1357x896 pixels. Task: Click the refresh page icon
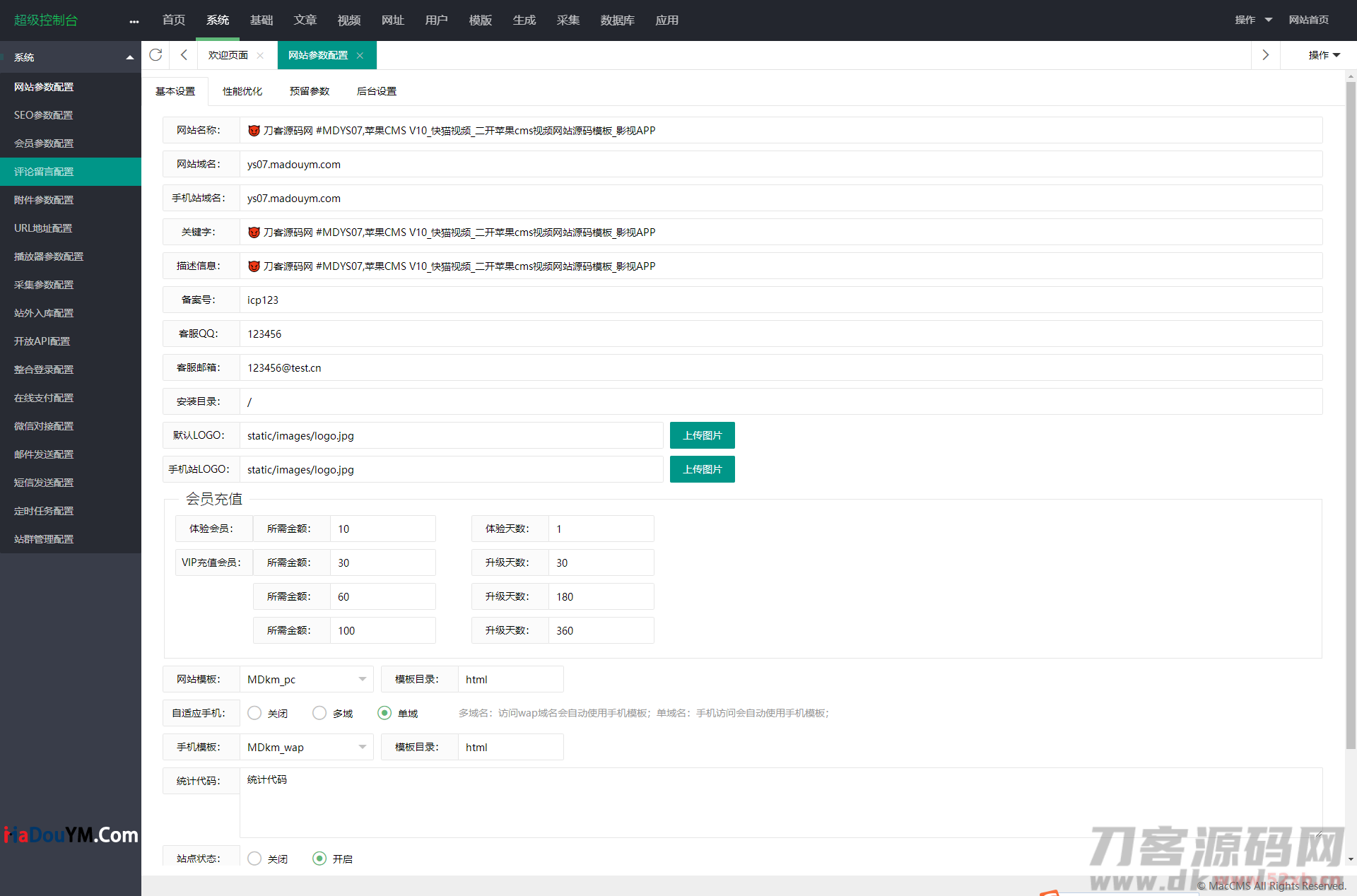tap(155, 55)
